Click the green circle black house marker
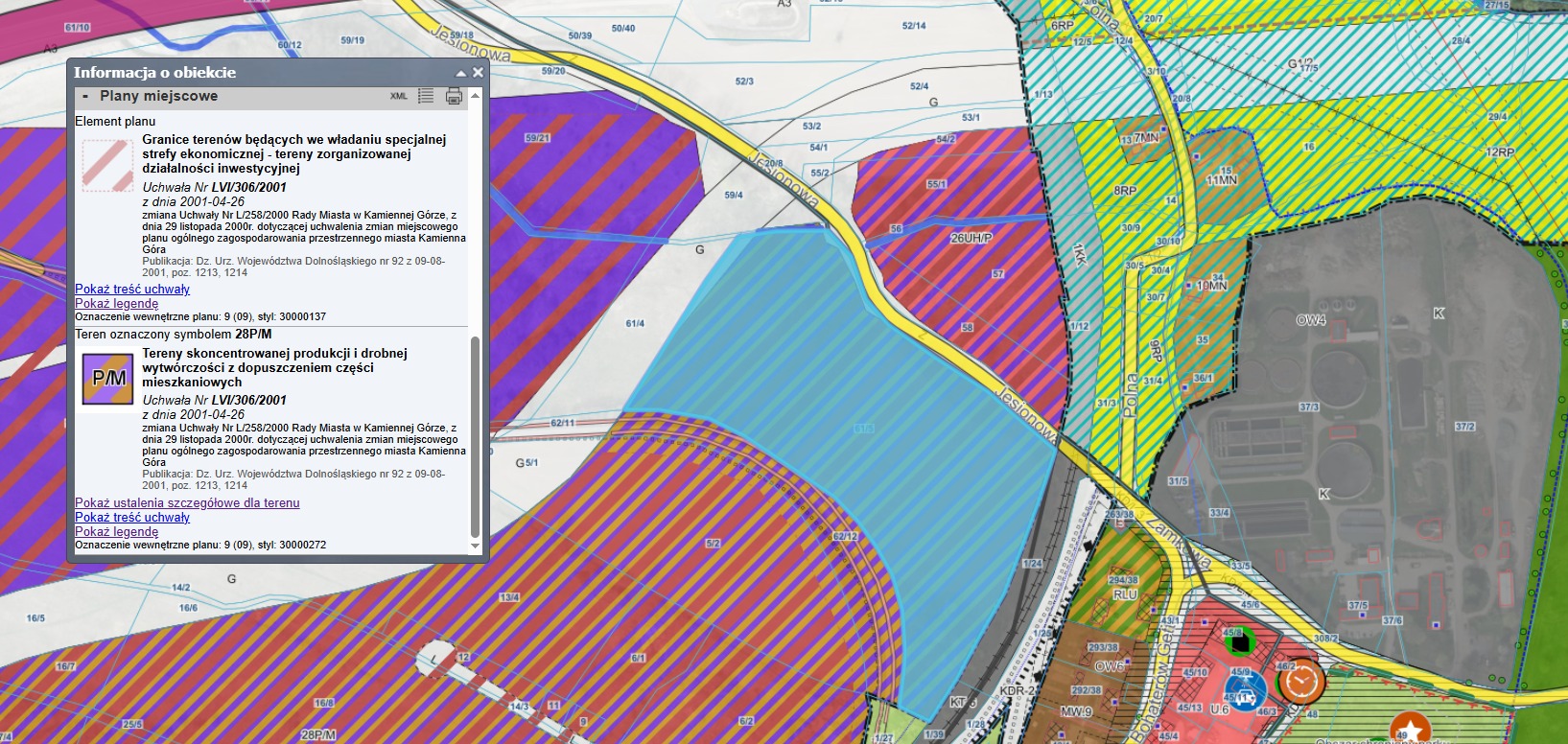Viewport: 1568px width, 744px height. [x=1237, y=639]
